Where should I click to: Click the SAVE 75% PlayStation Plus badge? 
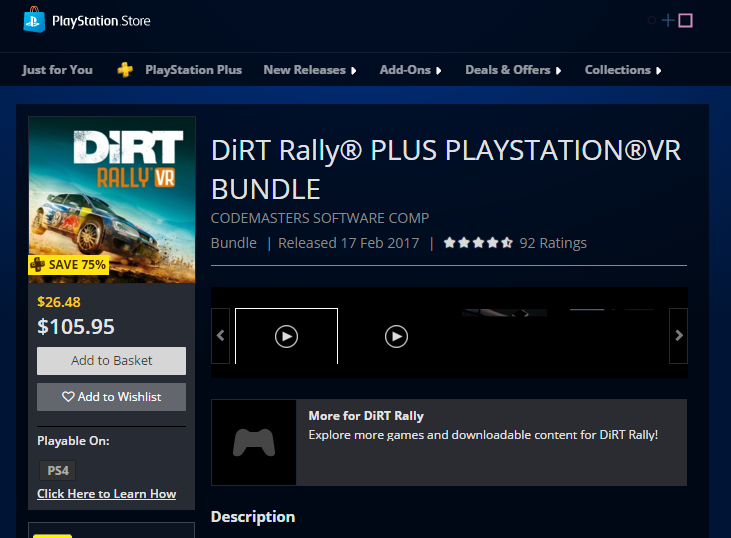(69, 265)
